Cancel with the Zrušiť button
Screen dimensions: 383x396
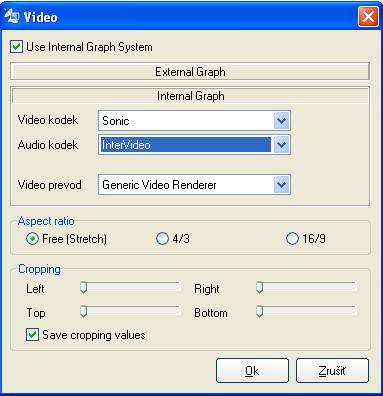tap(332, 371)
